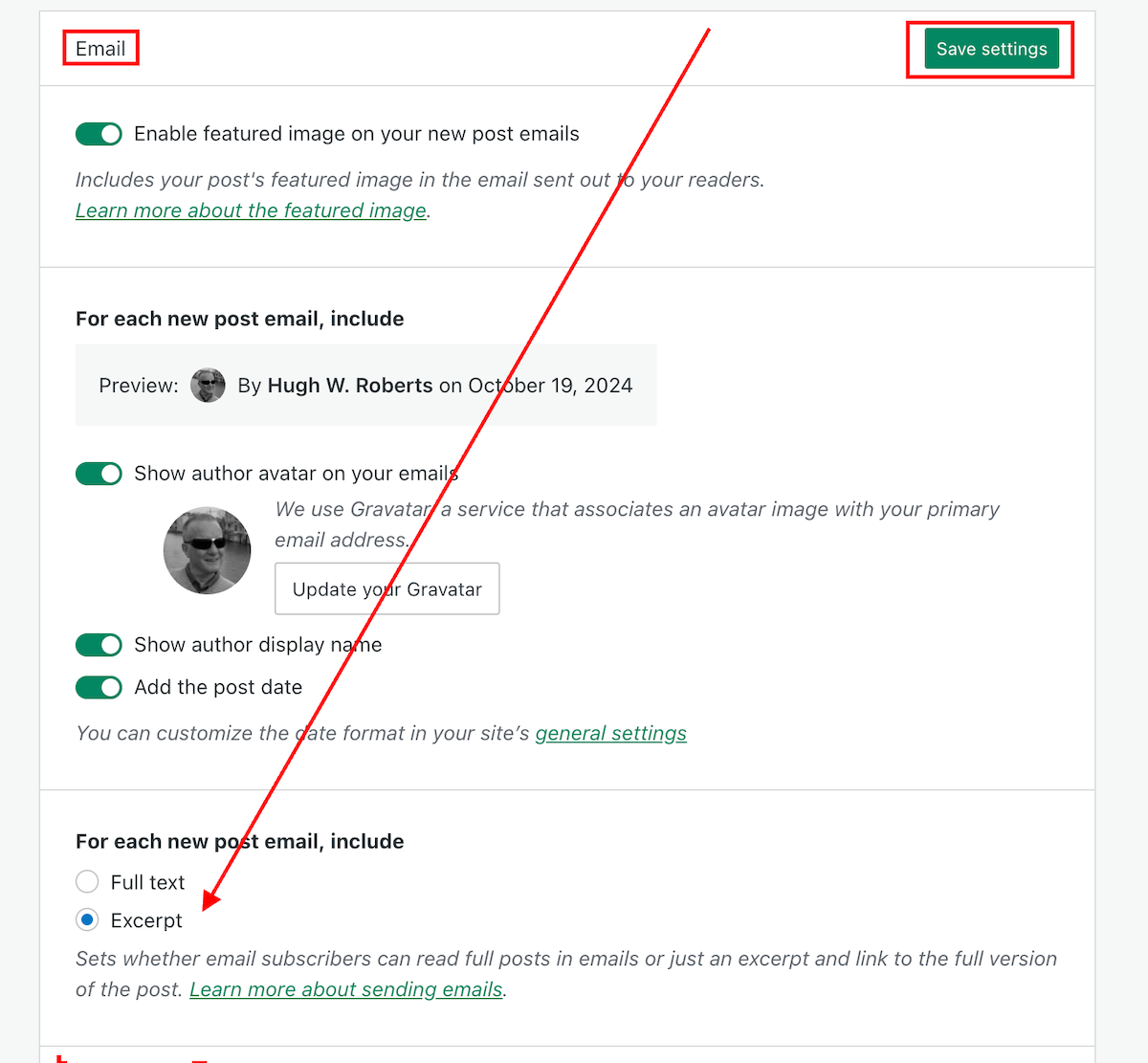Open Learn more about the featured image link

251,210
